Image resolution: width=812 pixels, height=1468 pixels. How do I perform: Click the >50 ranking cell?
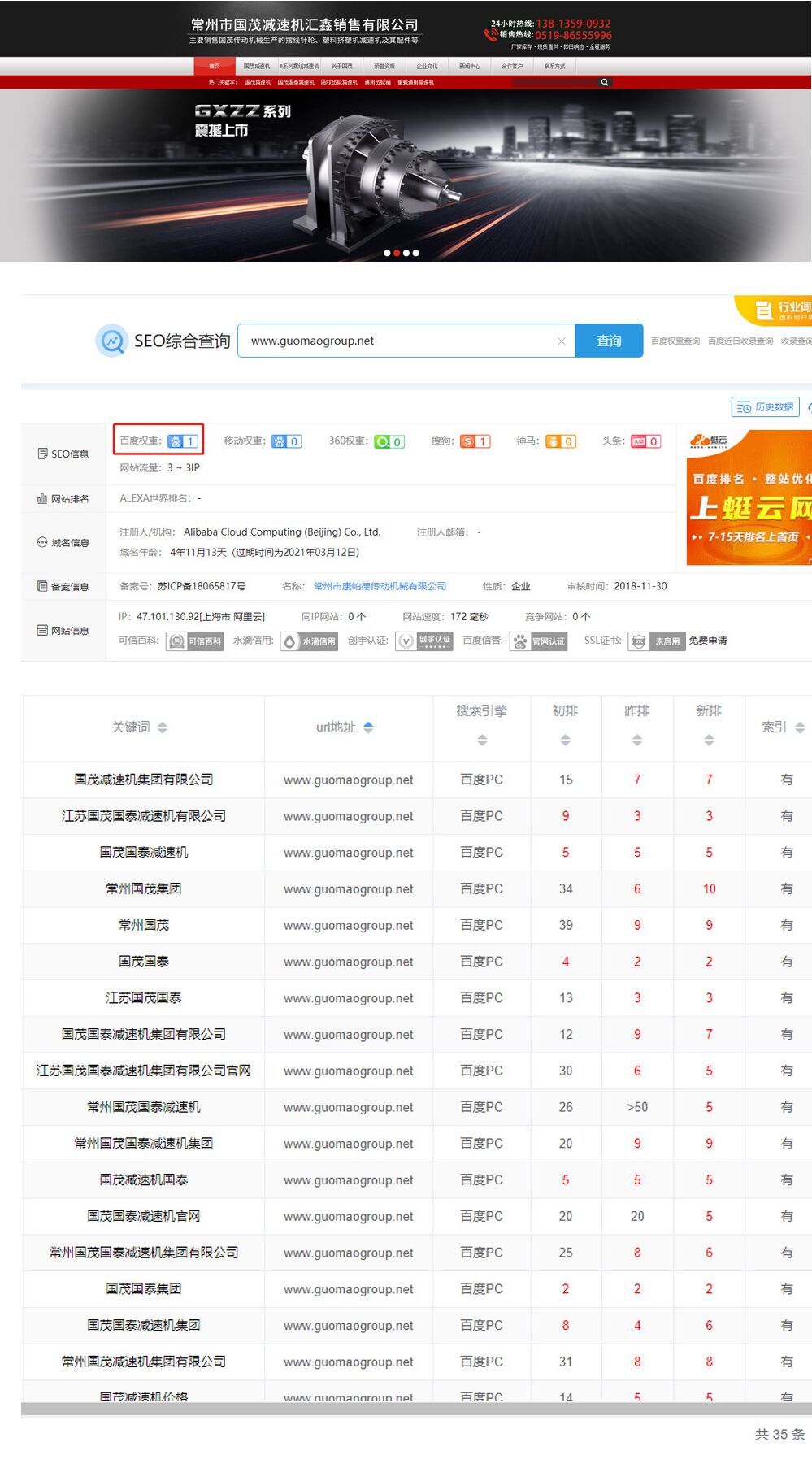click(637, 1107)
